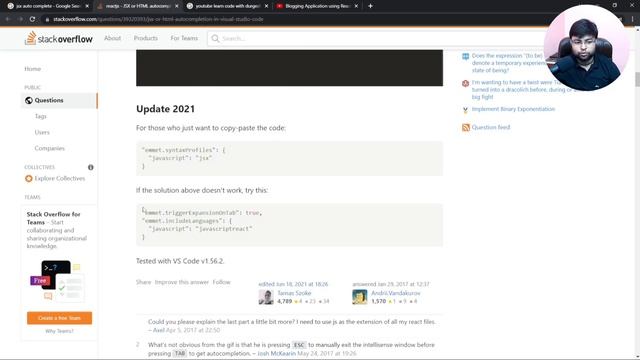Open the For Teams menu item

click(x=184, y=38)
